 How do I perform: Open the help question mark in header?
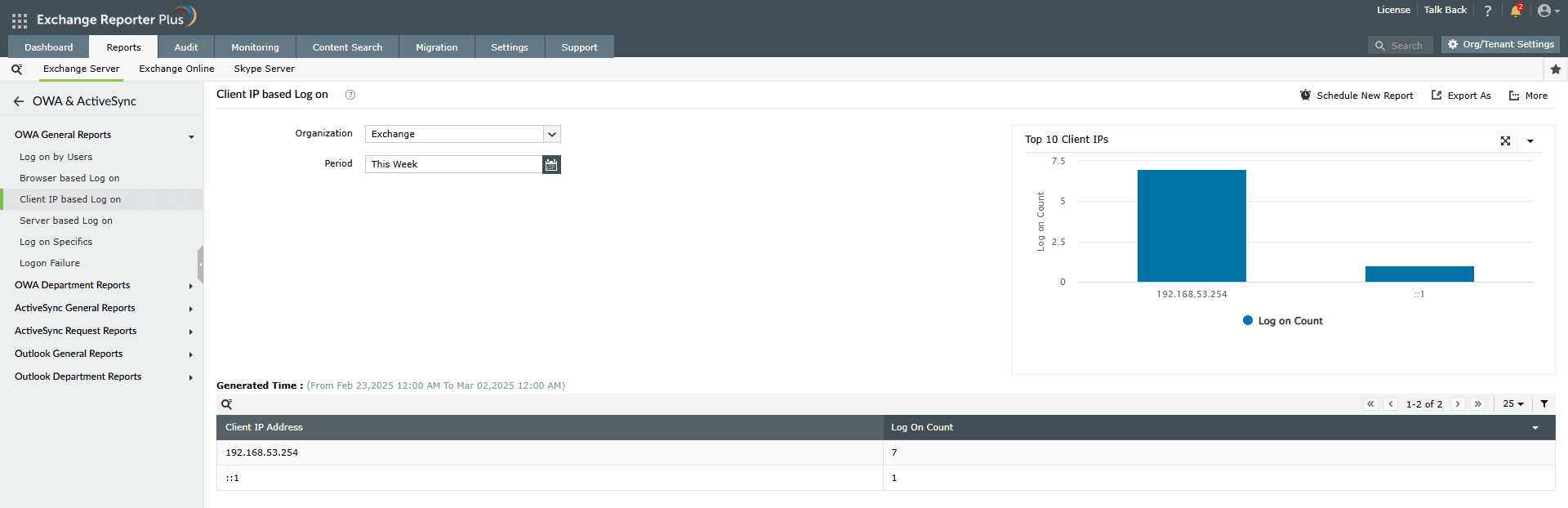[x=1488, y=11]
